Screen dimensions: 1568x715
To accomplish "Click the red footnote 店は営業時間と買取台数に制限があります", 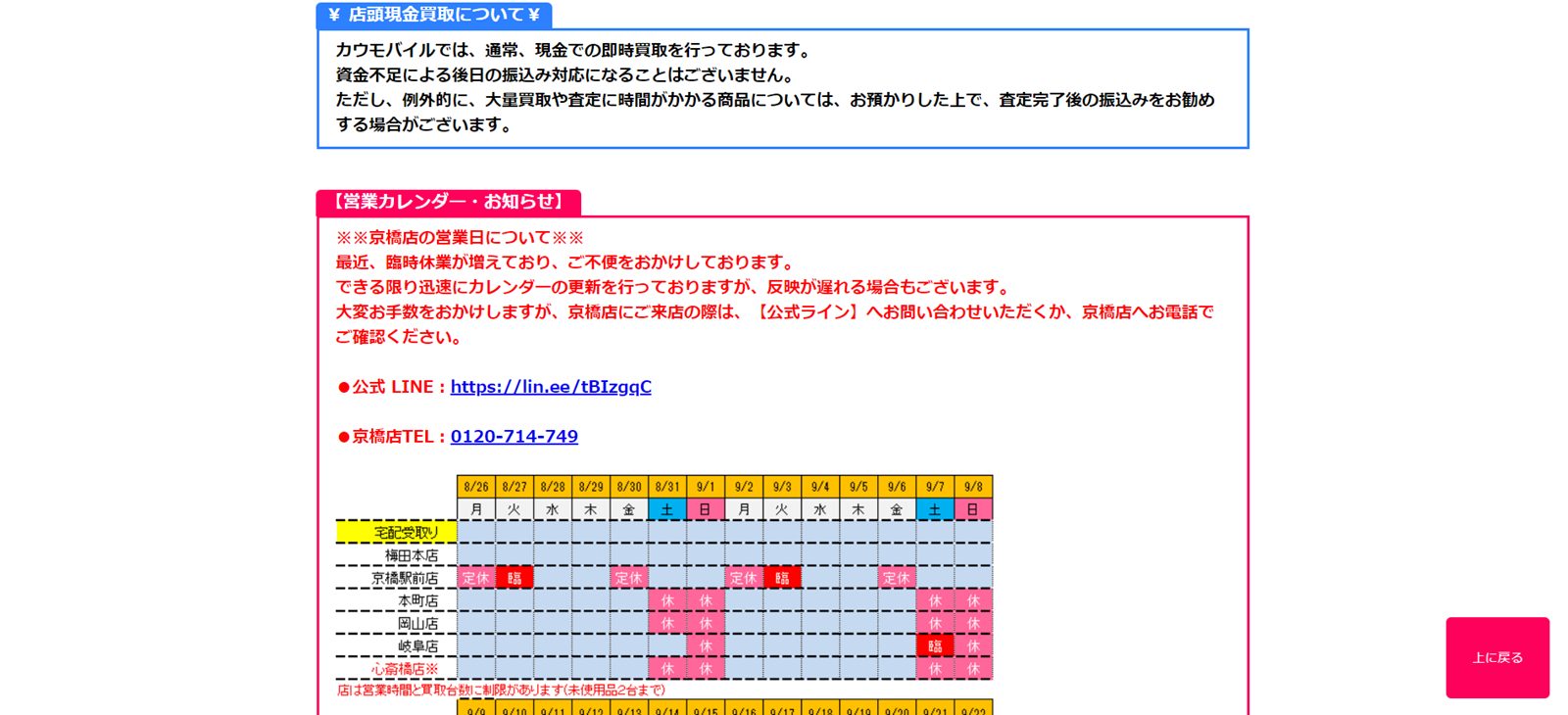I will click(x=501, y=691).
